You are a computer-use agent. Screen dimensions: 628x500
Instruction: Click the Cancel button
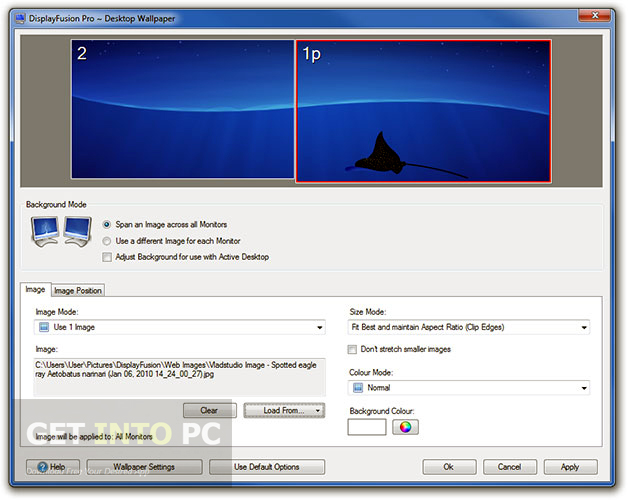coord(509,467)
